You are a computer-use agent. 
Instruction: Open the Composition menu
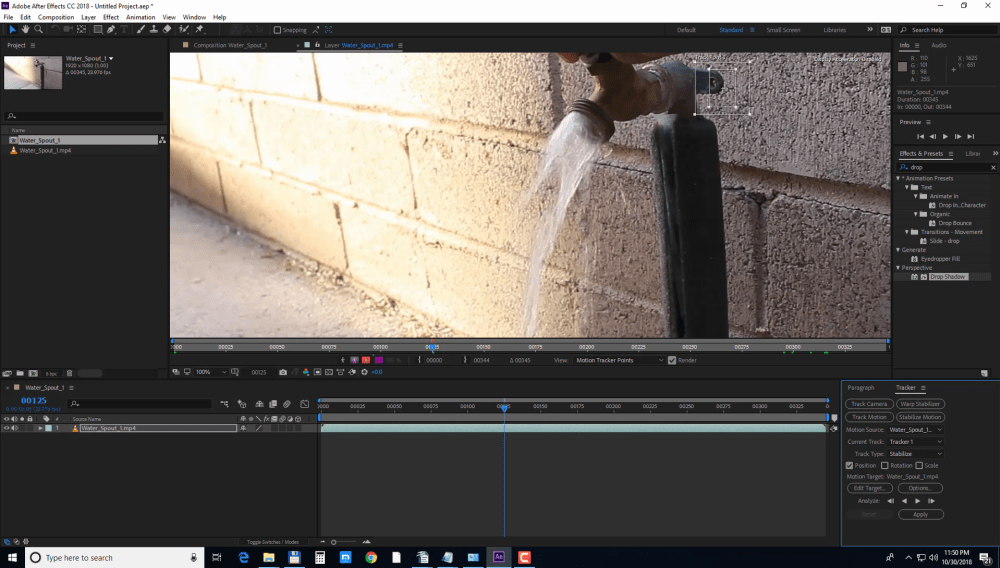(55, 17)
